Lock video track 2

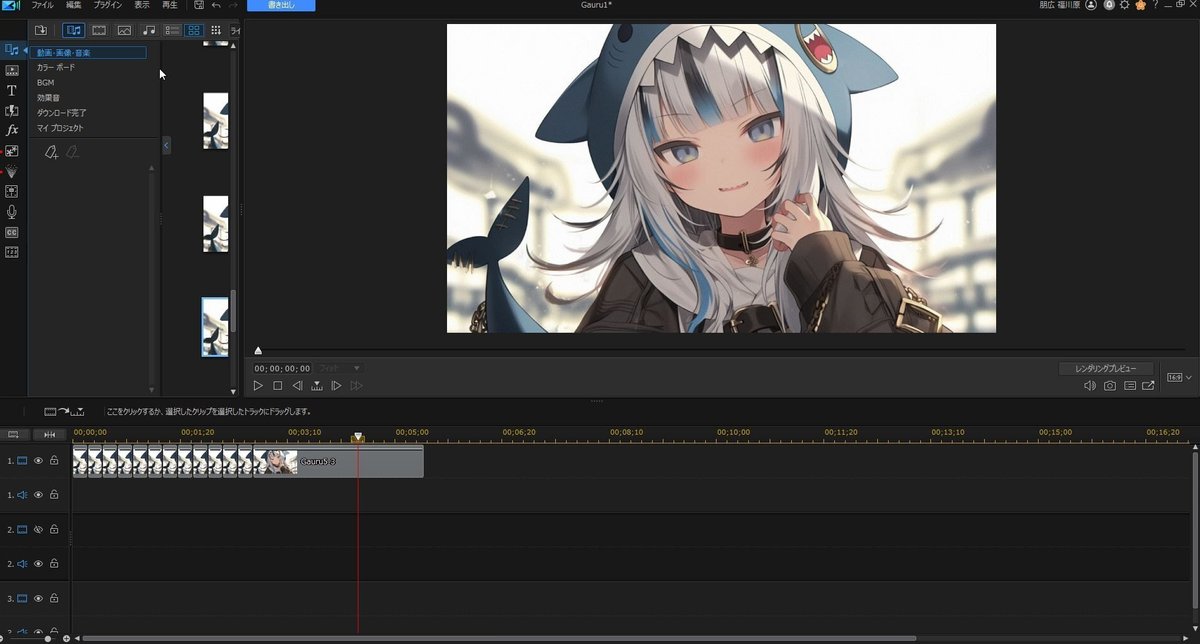coord(54,529)
